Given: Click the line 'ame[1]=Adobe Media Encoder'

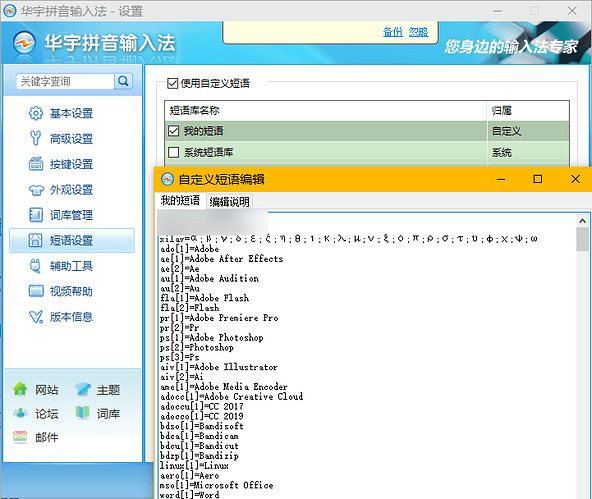Looking at the screenshot, I should click(224, 387).
